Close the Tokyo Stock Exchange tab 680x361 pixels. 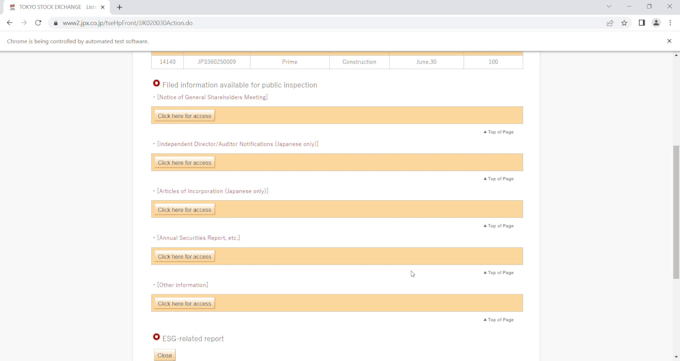(103, 7)
